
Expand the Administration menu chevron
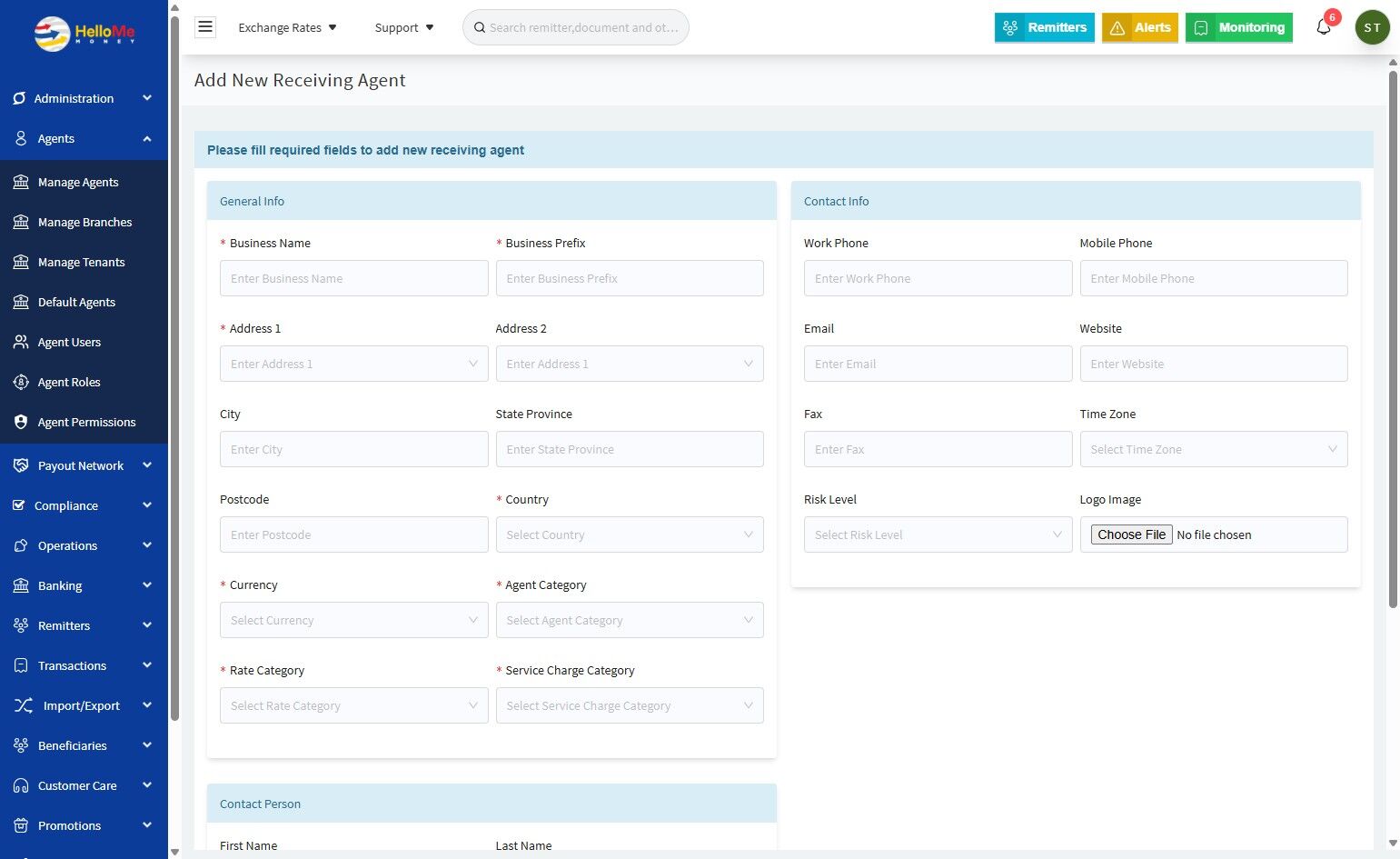(147, 98)
